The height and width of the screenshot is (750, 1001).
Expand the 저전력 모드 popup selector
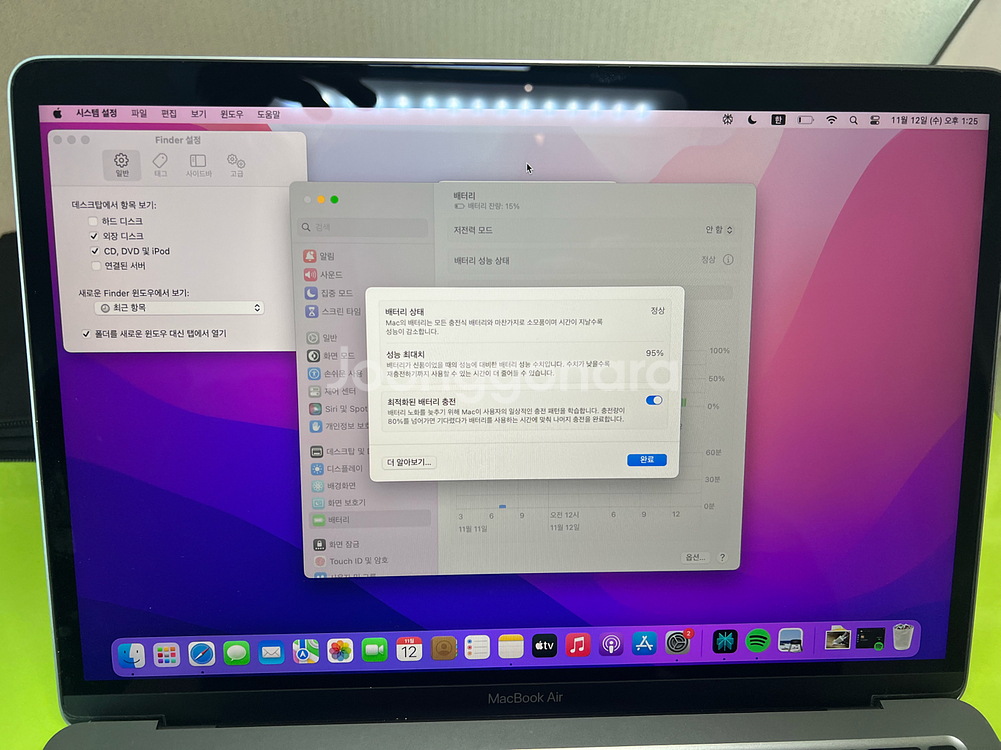point(718,230)
